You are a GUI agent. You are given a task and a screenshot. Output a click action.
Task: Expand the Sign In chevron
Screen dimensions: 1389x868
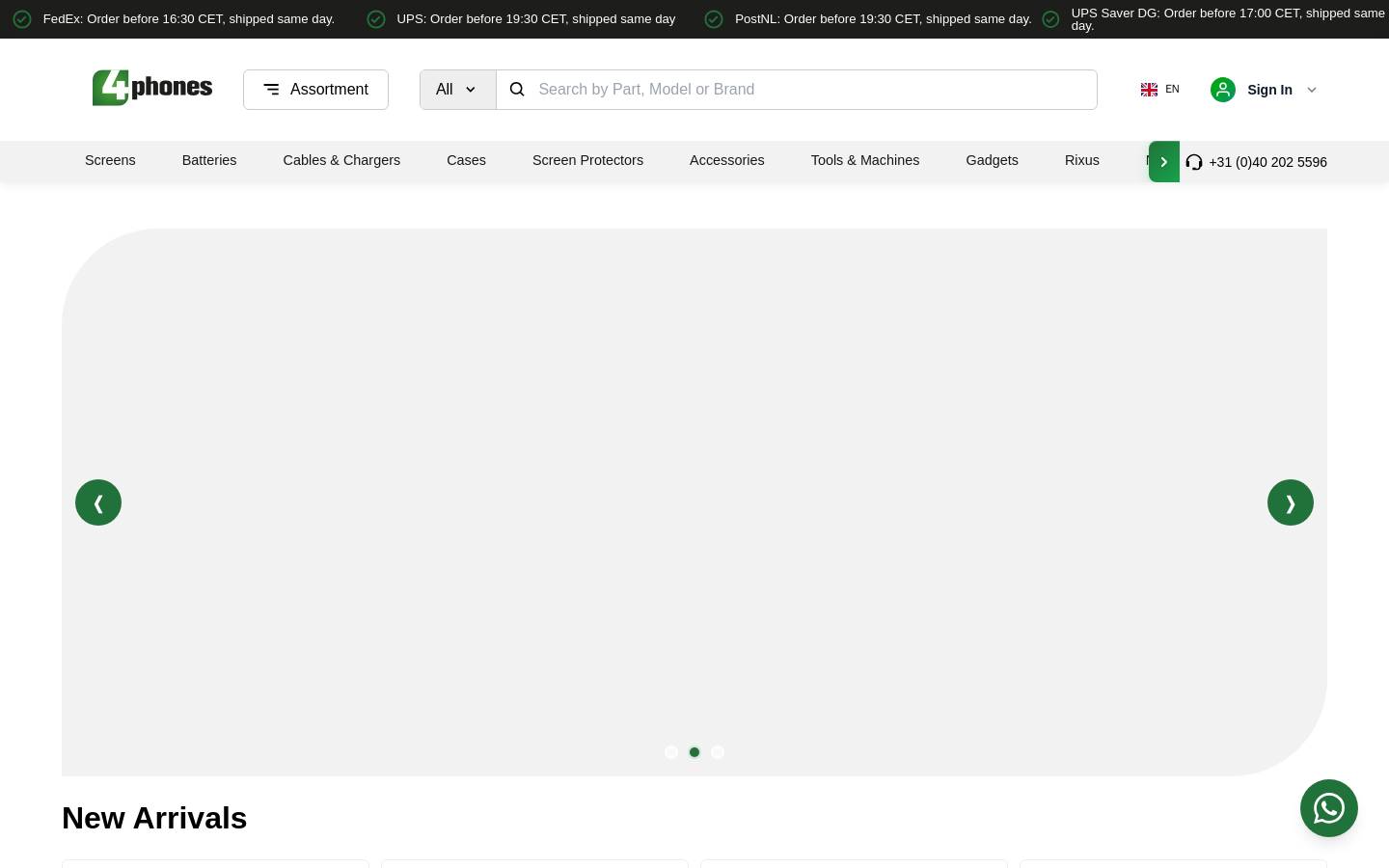click(1312, 90)
